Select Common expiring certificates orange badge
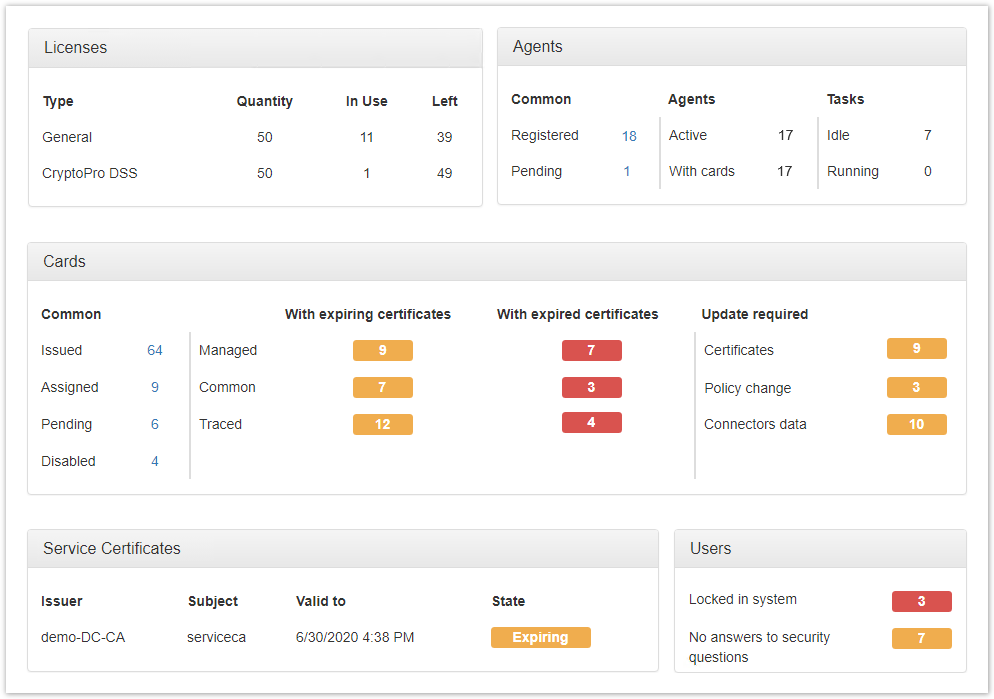Image resolution: width=994 pixels, height=699 pixels. (382, 388)
